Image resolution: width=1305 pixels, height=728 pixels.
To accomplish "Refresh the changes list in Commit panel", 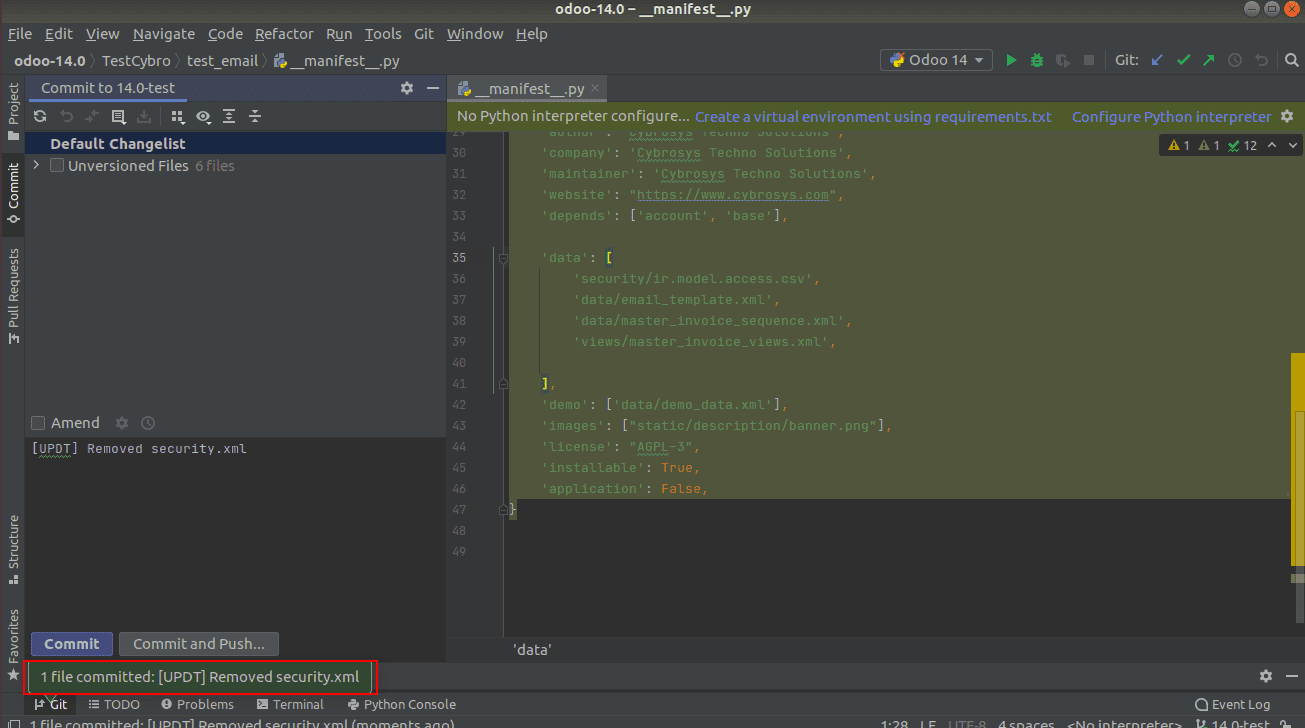I will (40, 116).
